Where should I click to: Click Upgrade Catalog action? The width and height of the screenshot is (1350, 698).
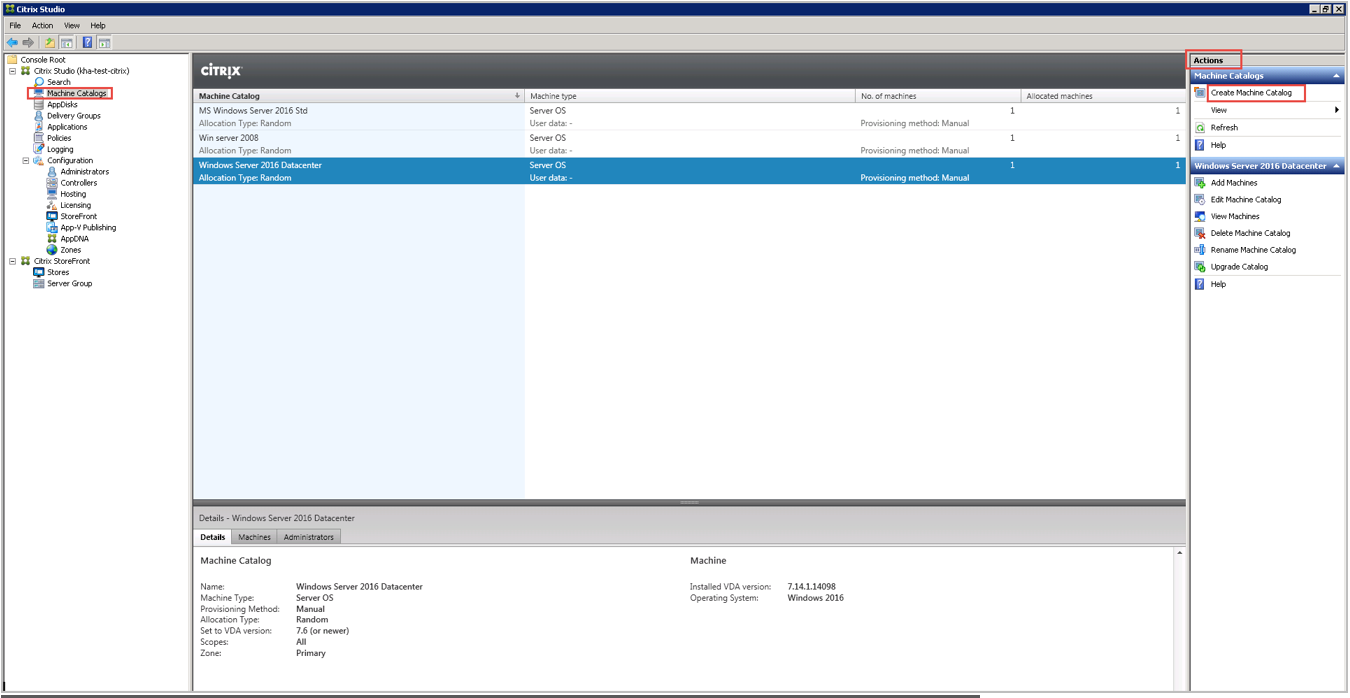[x=1238, y=267]
